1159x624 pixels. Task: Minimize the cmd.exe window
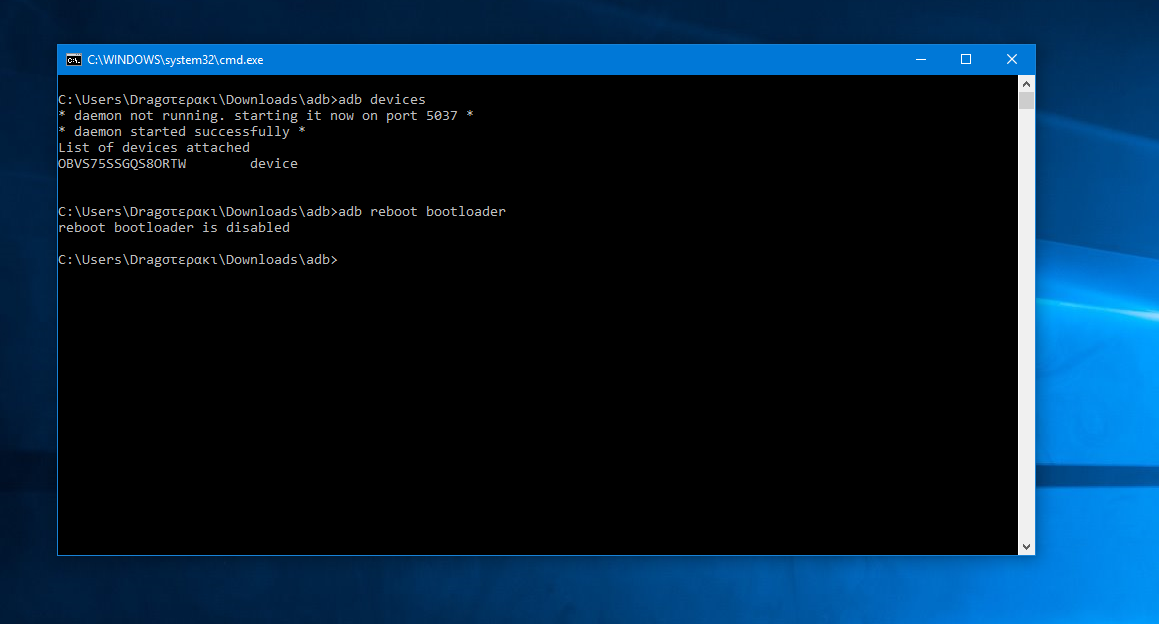tap(920, 60)
